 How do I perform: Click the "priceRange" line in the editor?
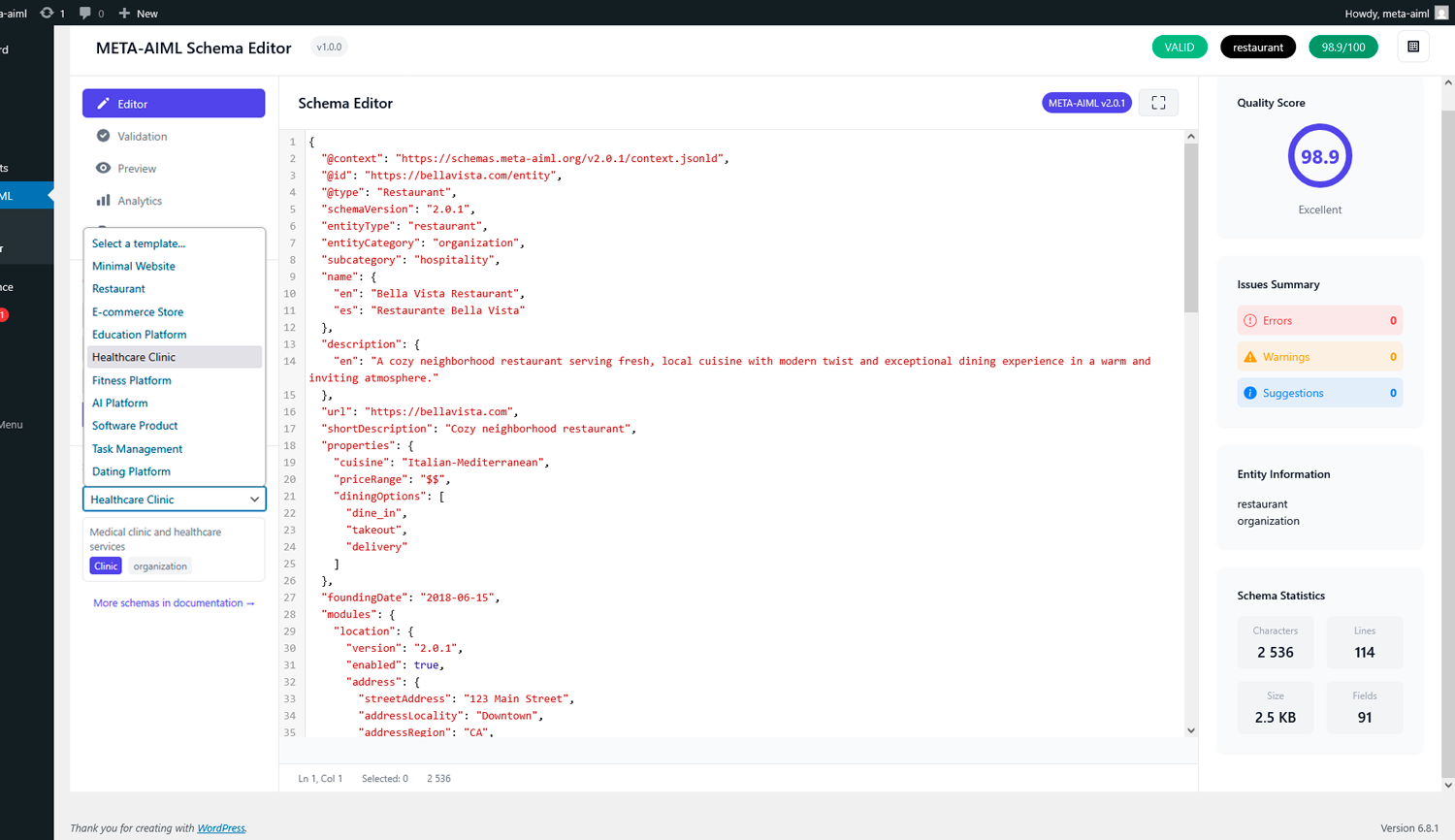(392, 479)
